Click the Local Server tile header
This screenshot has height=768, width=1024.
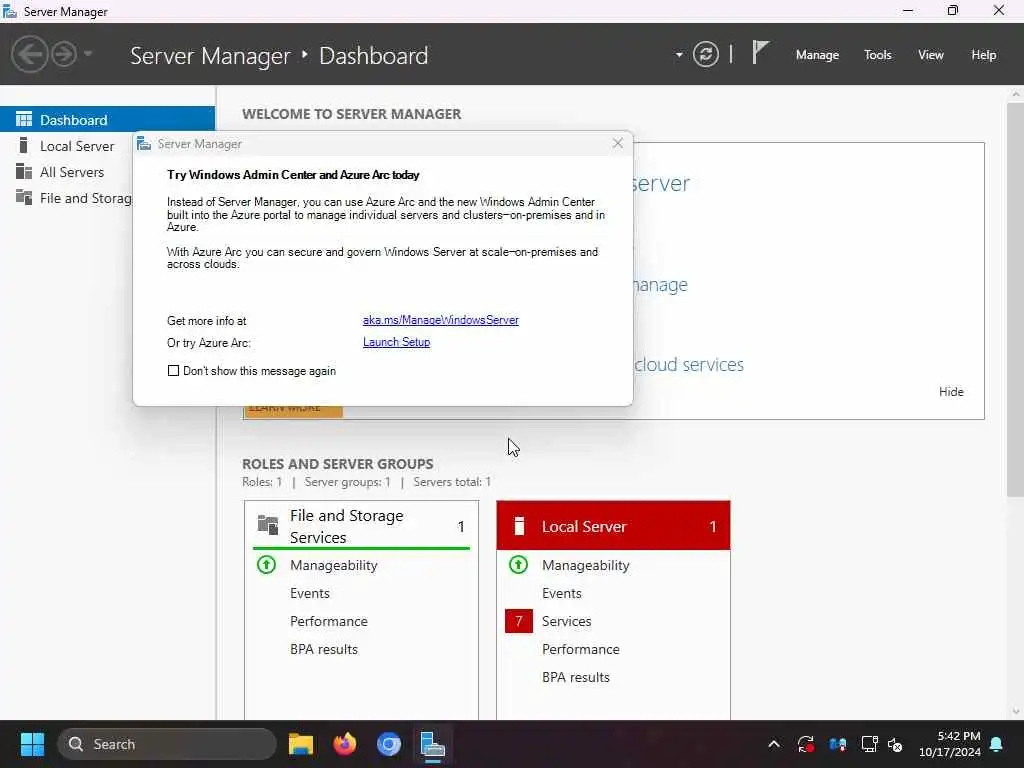click(x=613, y=526)
